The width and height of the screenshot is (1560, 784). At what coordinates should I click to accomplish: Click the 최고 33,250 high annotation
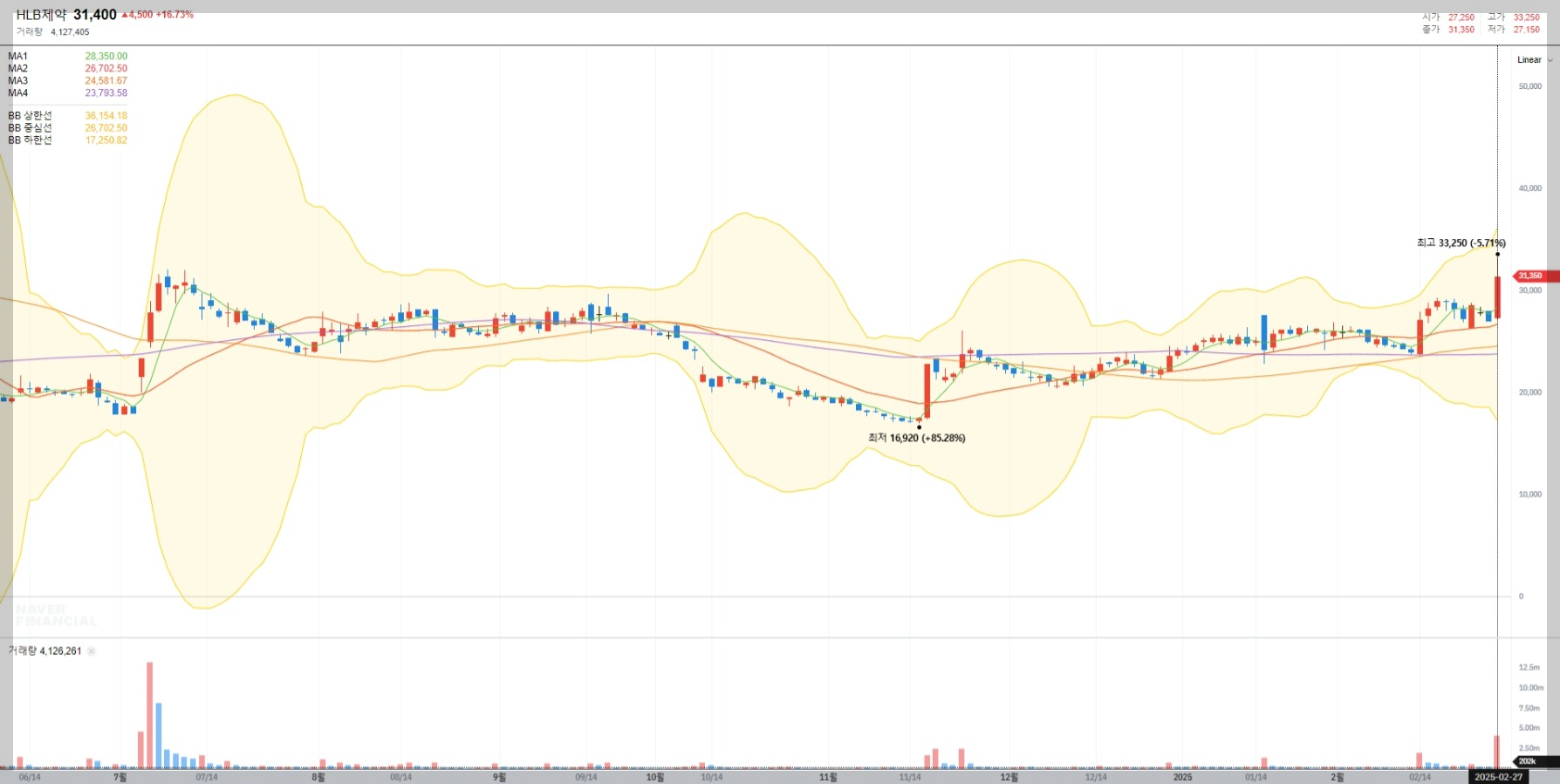click(x=1461, y=243)
